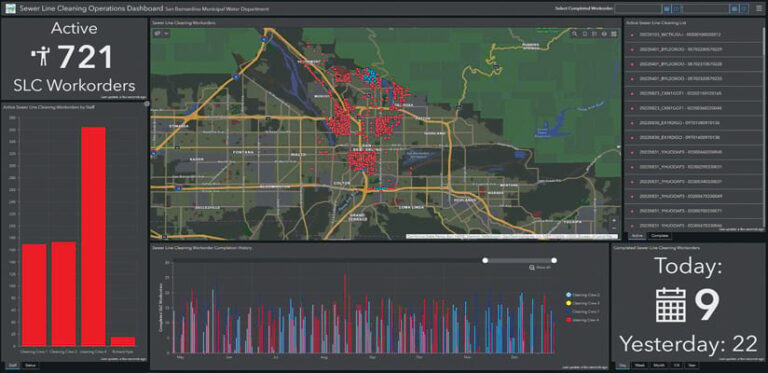Click the 721 active workorders count
Screen dimensions: 768x373
[x=85, y=56]
